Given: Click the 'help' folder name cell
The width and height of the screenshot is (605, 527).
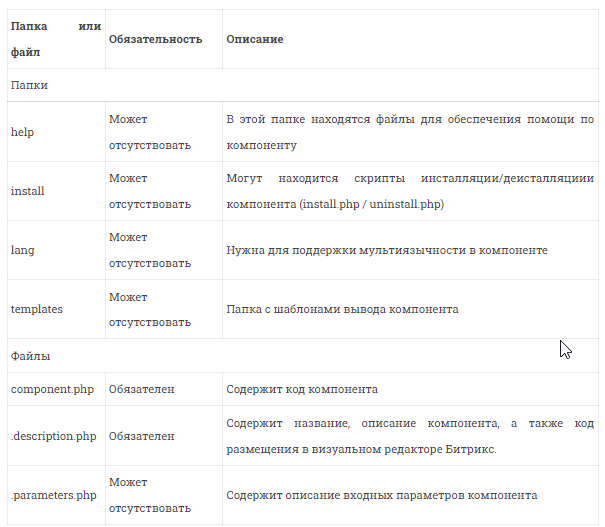Looking at the screenshot, I should tap(56, 132).
